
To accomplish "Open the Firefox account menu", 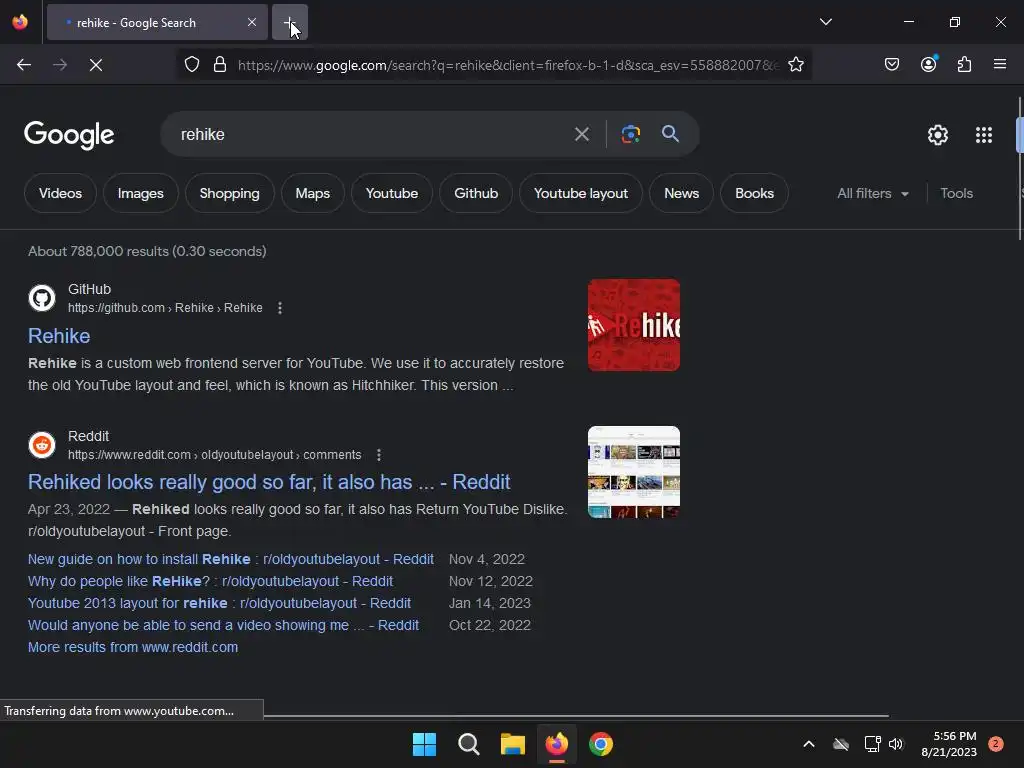I will 928,65.
